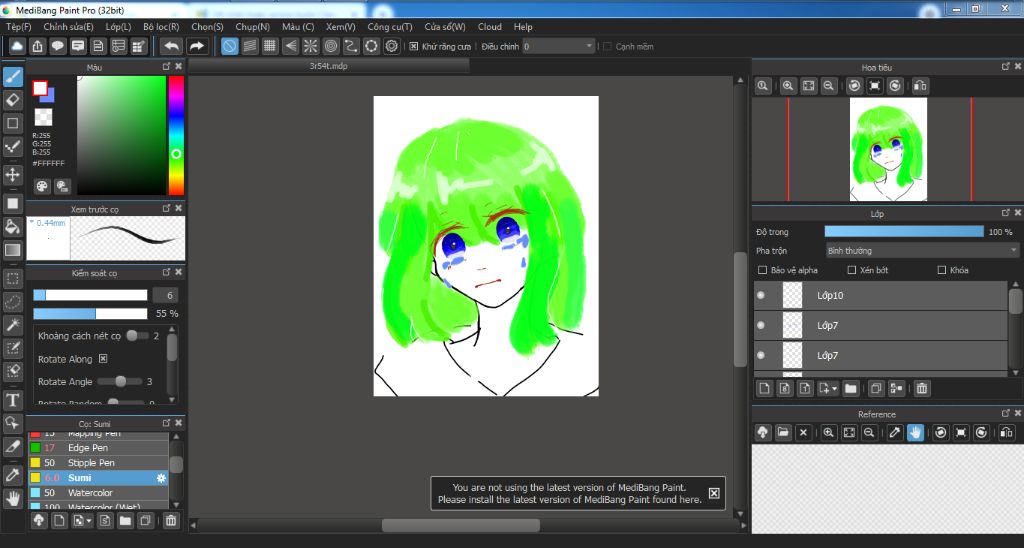Click Navigator thumbnail preview
Screen dimensions: 1024x548
tap(888, 149)
